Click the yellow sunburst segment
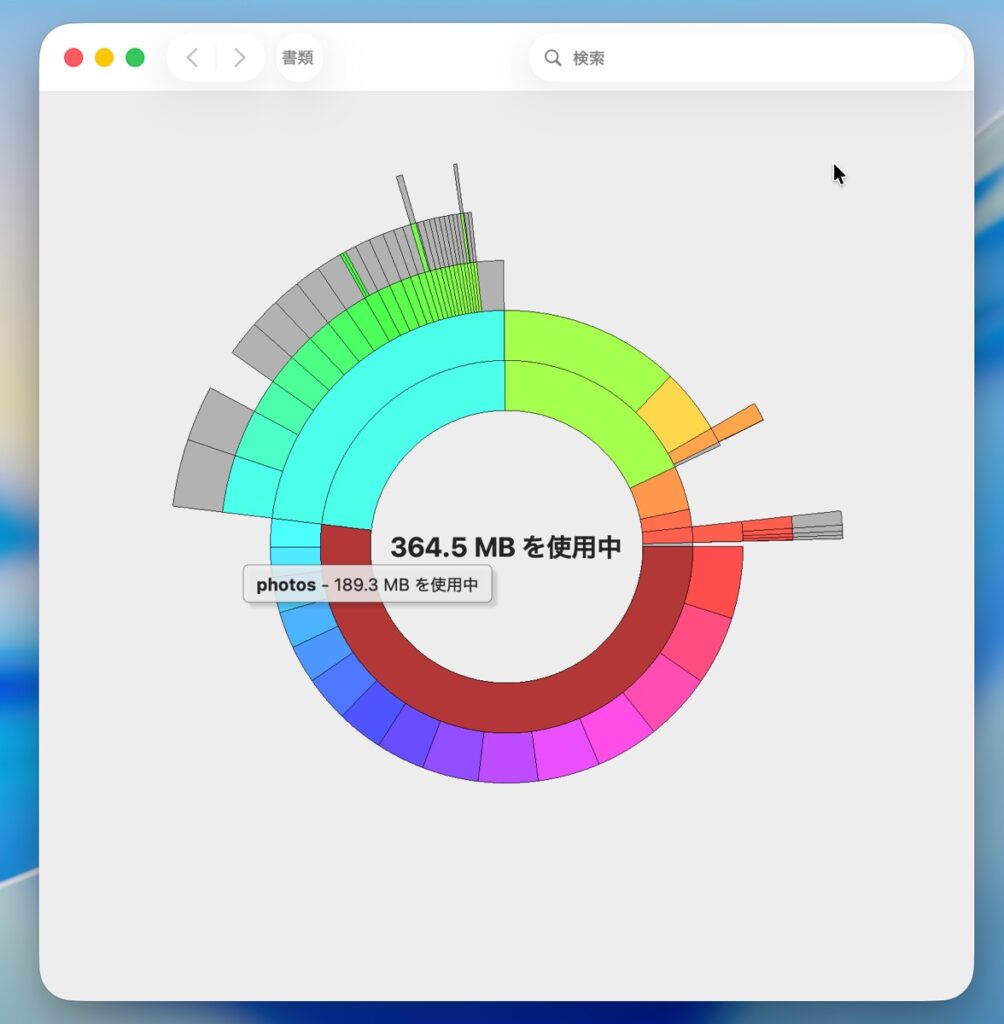Viewport: 1004px width, 1024px height. pos(672,415)
